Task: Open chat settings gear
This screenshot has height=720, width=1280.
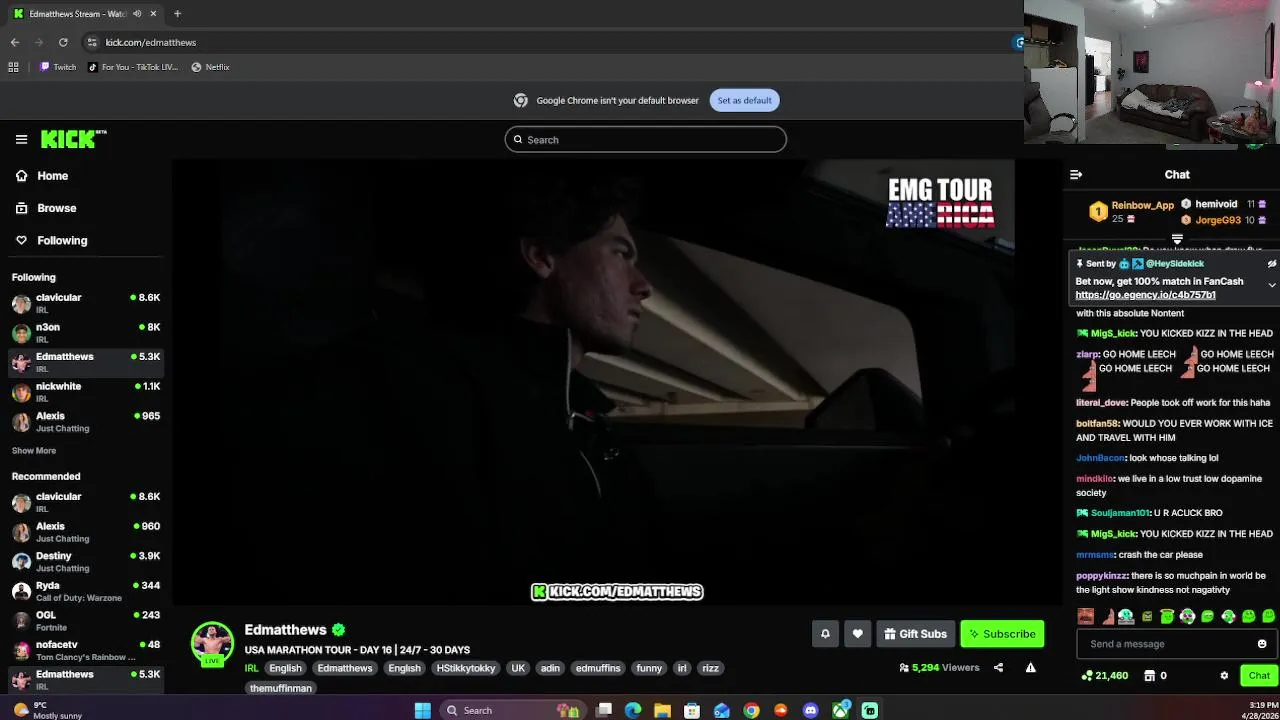Action: tap(1224, 676)
